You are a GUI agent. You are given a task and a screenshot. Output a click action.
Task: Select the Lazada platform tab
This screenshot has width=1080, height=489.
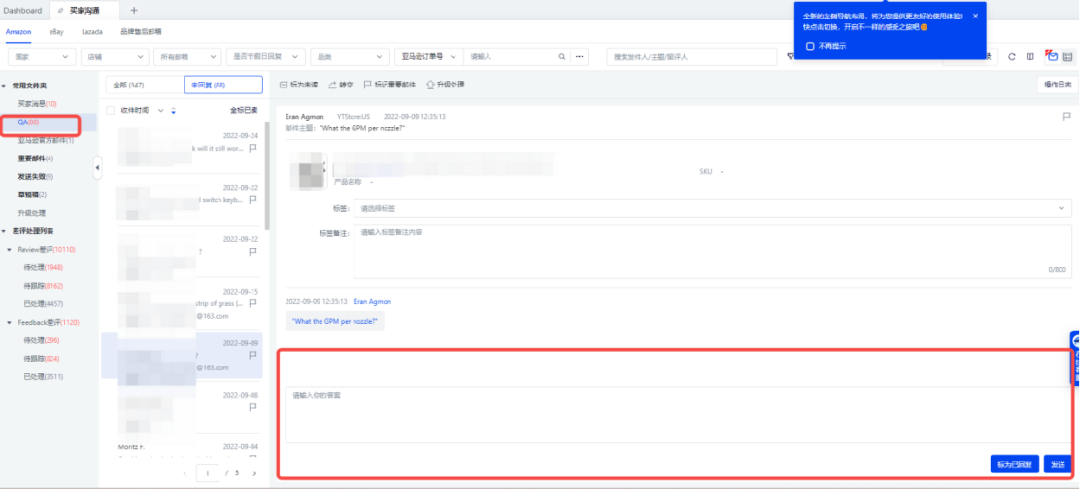coord(92,32)
